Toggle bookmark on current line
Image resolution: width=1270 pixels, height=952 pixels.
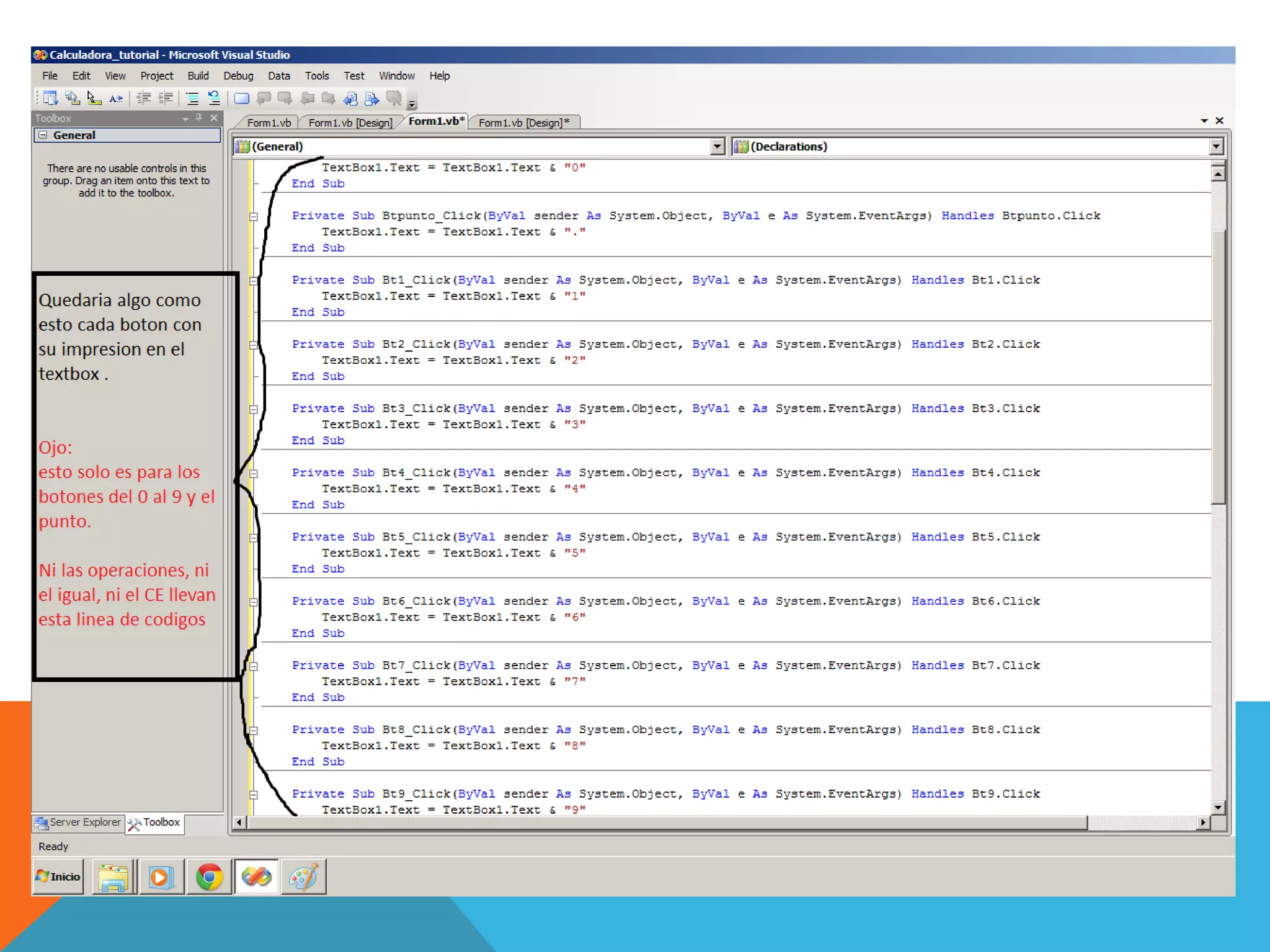point(242,98)
